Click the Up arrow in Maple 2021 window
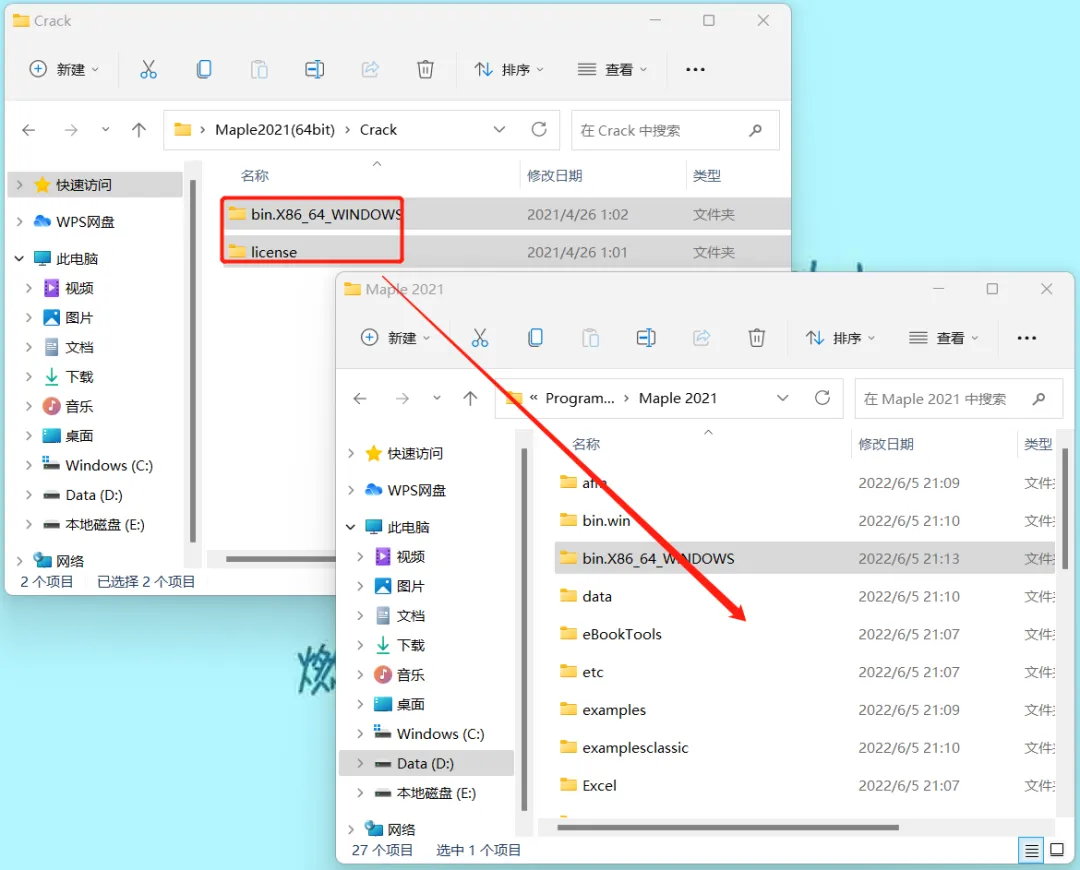 [470, 398]
